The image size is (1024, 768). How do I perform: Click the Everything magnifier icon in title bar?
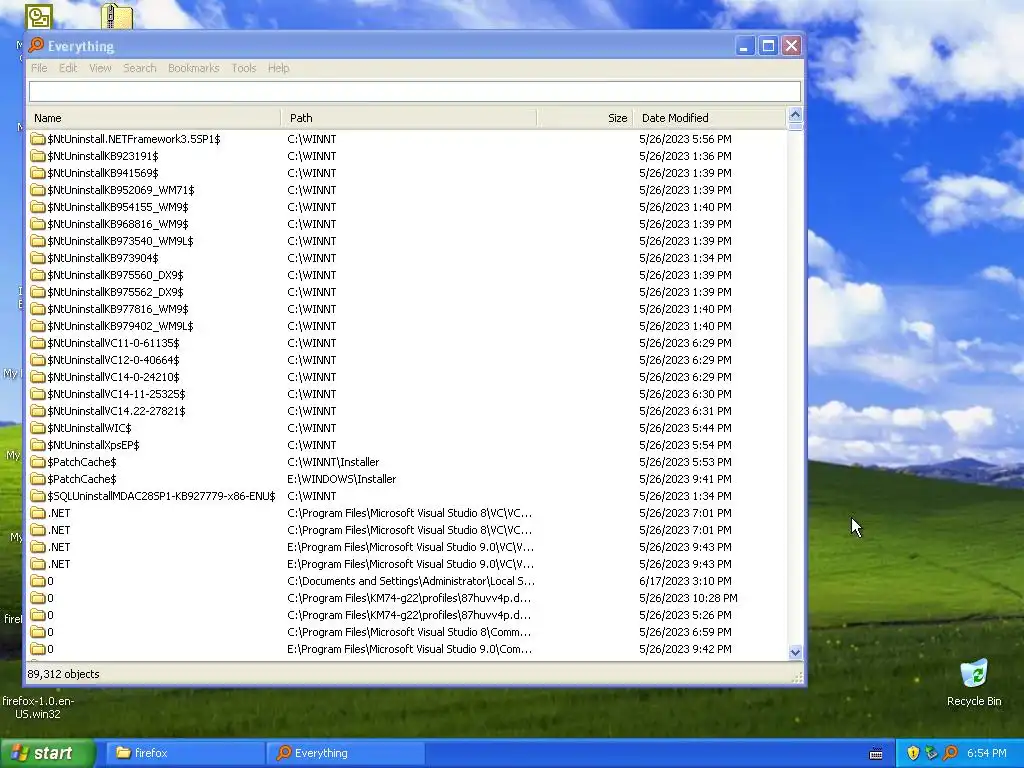[37, 45]
